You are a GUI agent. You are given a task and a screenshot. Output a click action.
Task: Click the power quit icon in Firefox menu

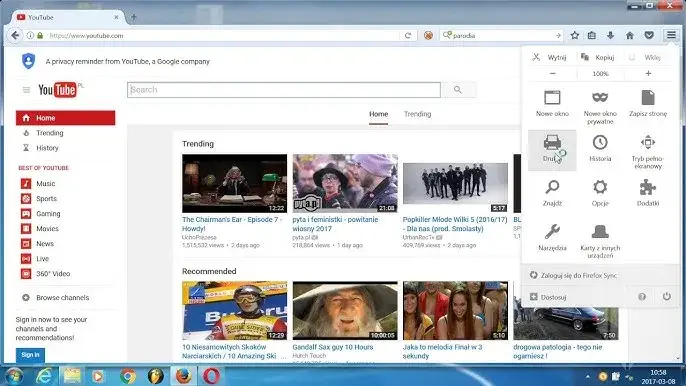(666, 297)
